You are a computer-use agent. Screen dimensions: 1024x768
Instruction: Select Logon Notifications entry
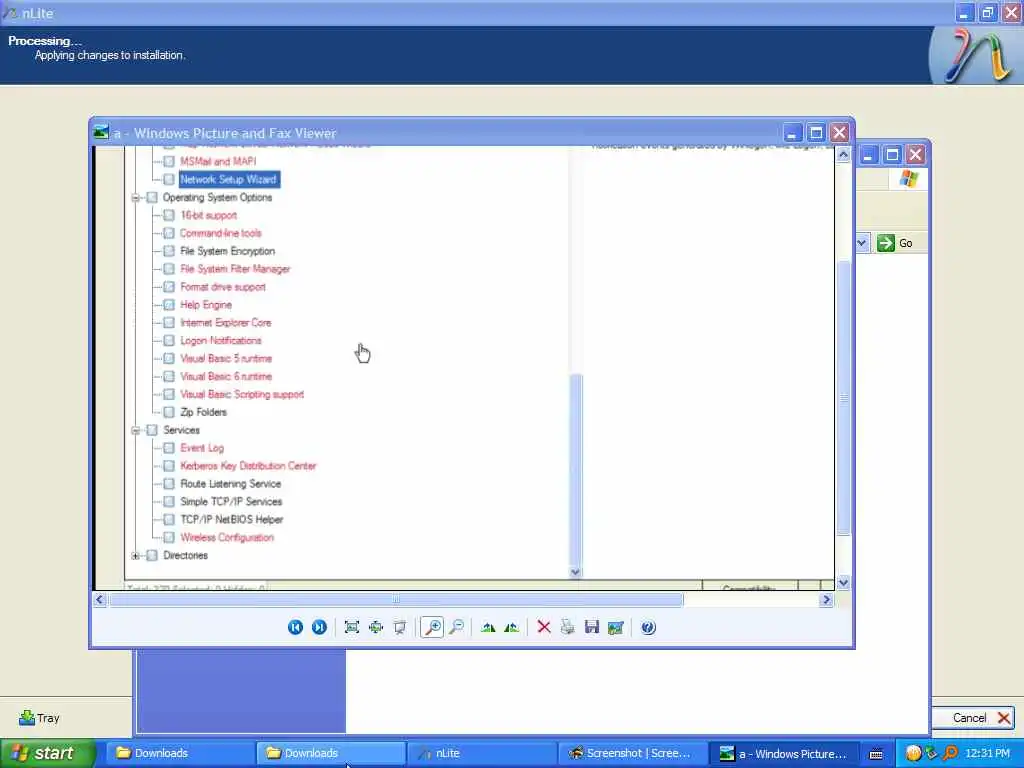click(221, 340)
